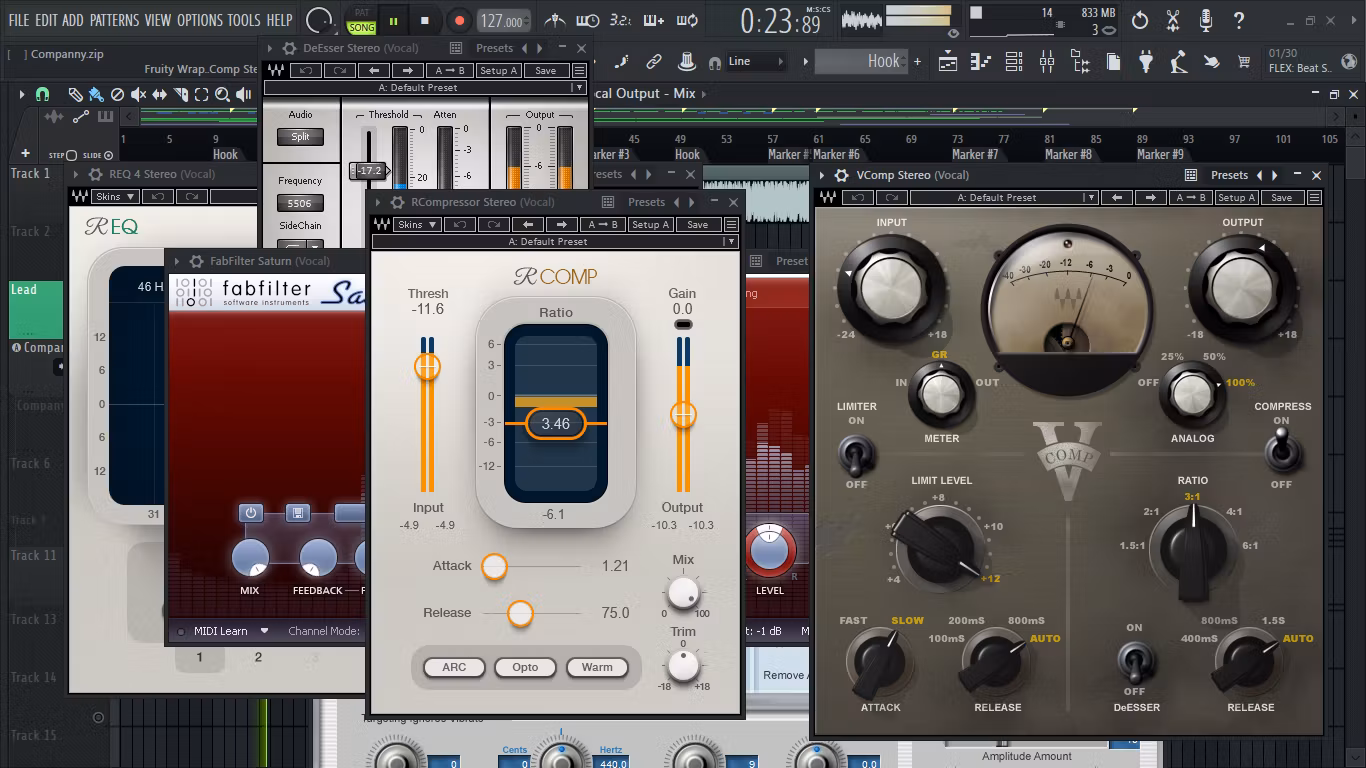1366x768 pixels.
Task: Toggle the VComp LIMITER switch
Action: 855,455
